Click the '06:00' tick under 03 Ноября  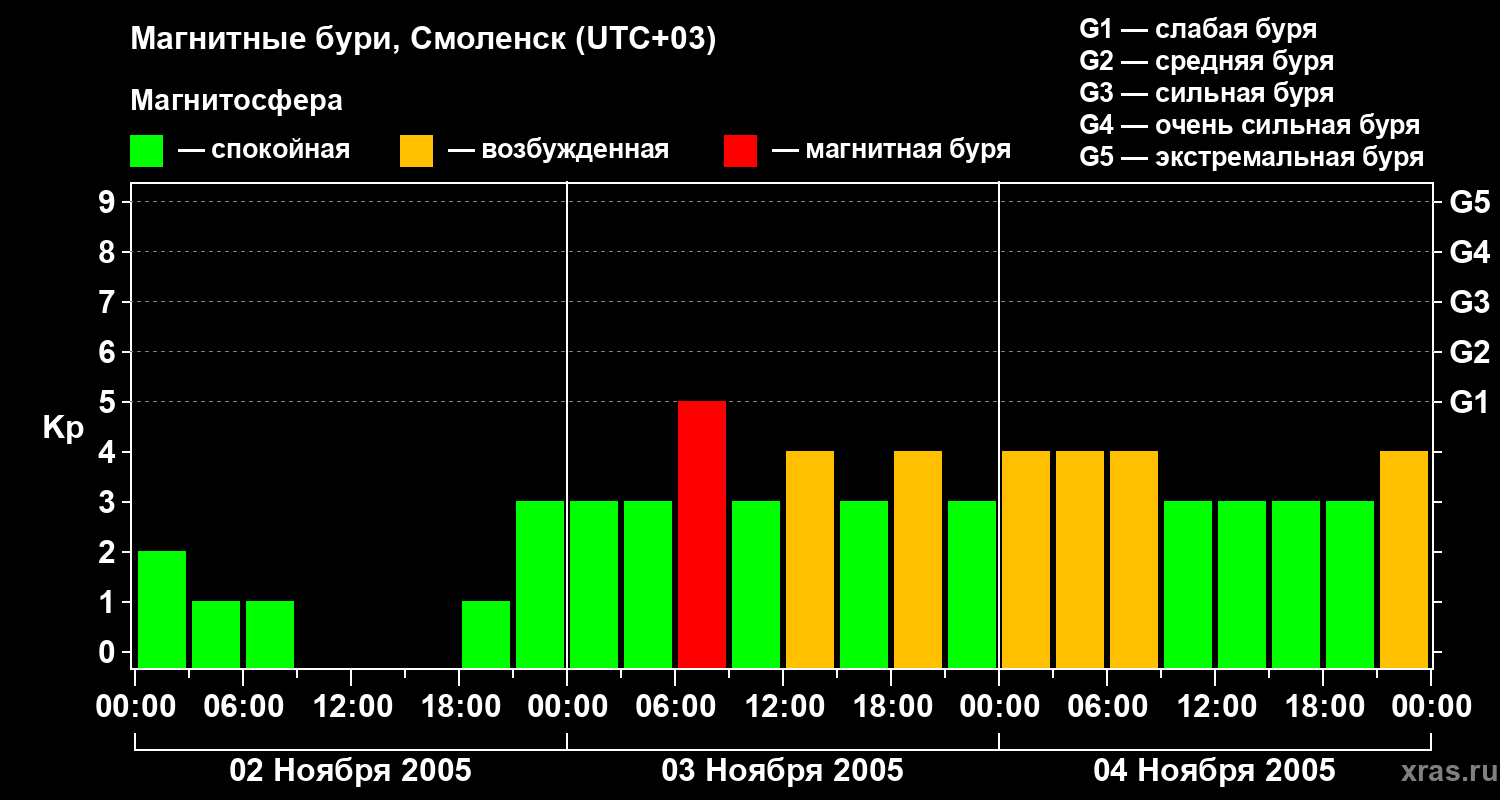tap(675, 706)
